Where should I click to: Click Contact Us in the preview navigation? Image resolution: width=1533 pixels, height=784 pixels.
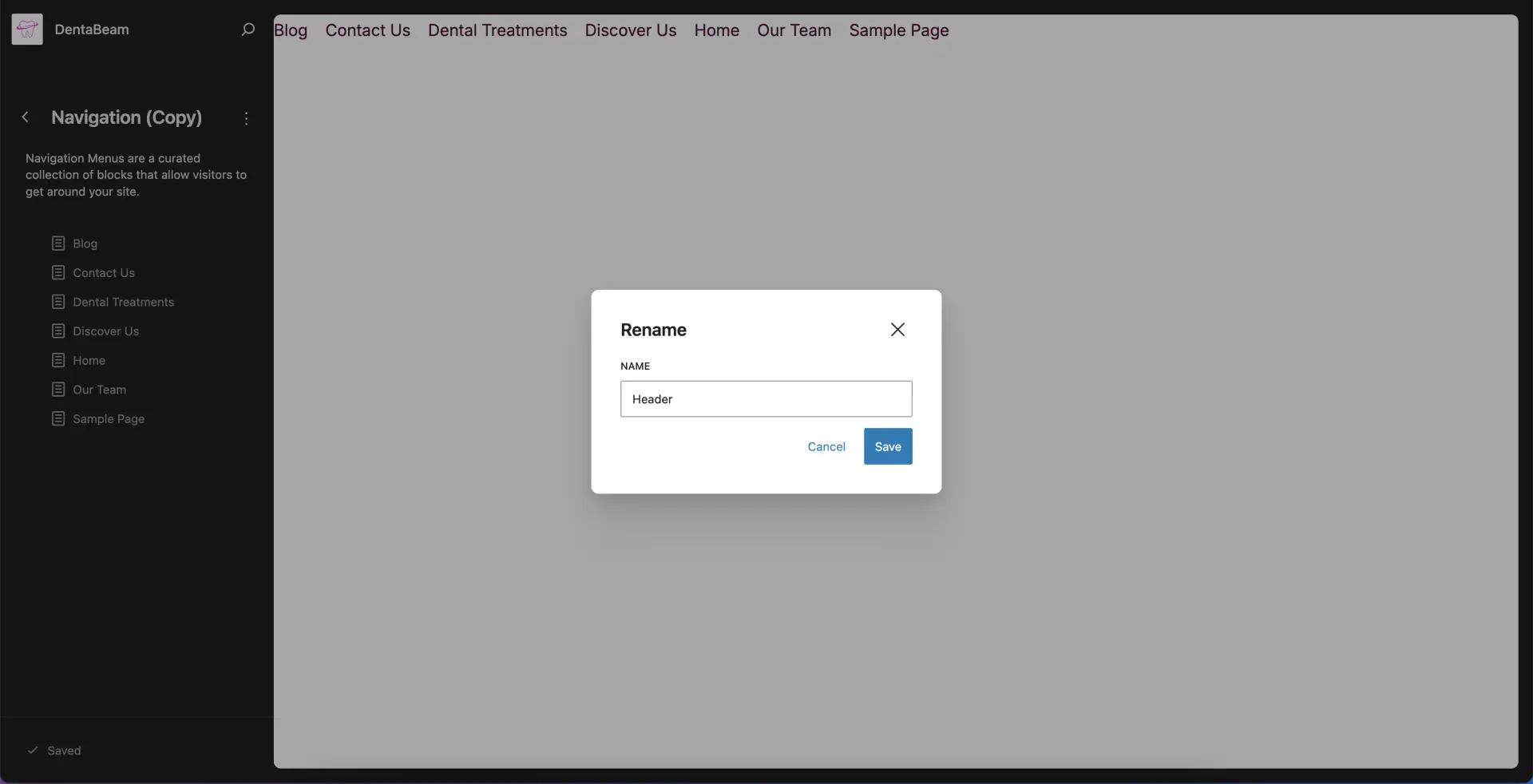[368, 30]
